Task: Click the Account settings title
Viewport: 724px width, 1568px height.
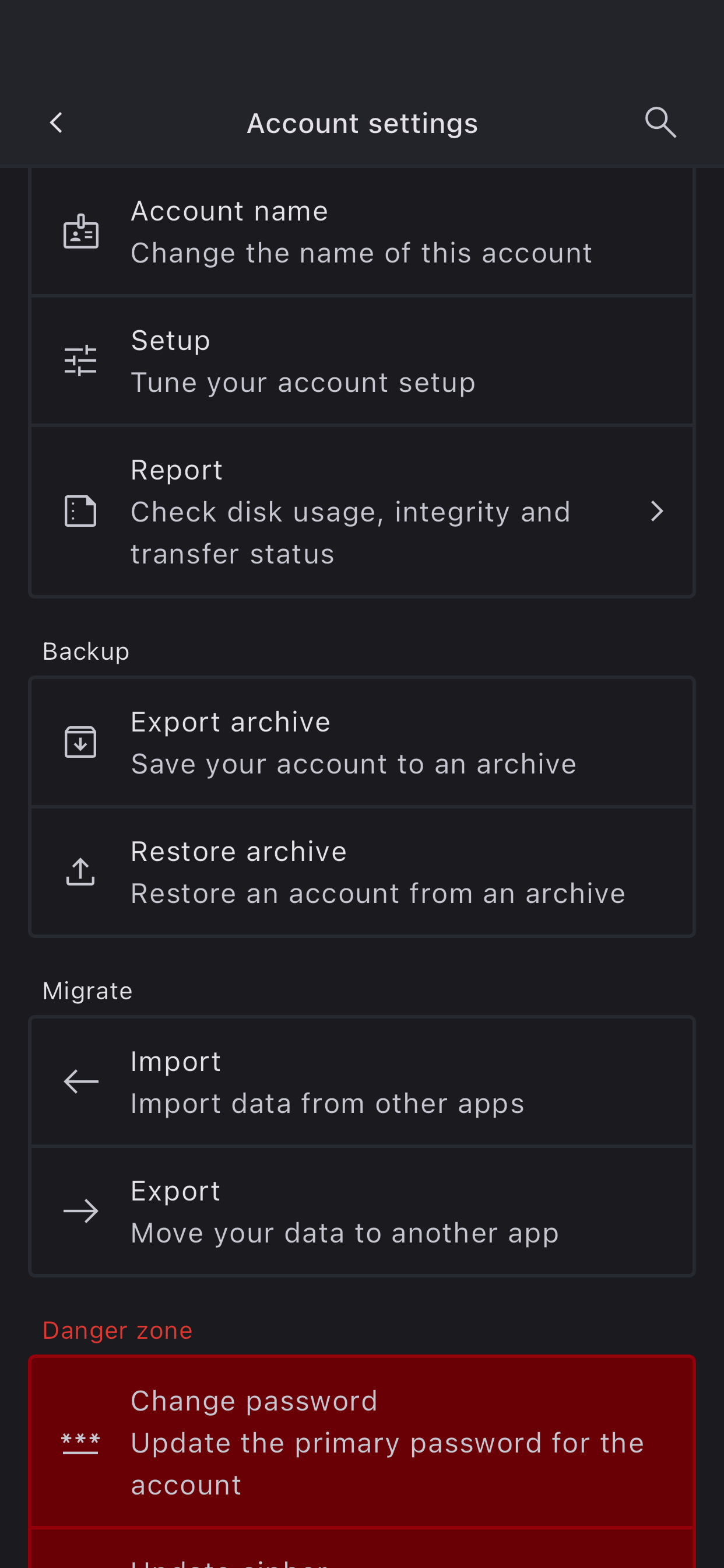Action: (362, 123)
